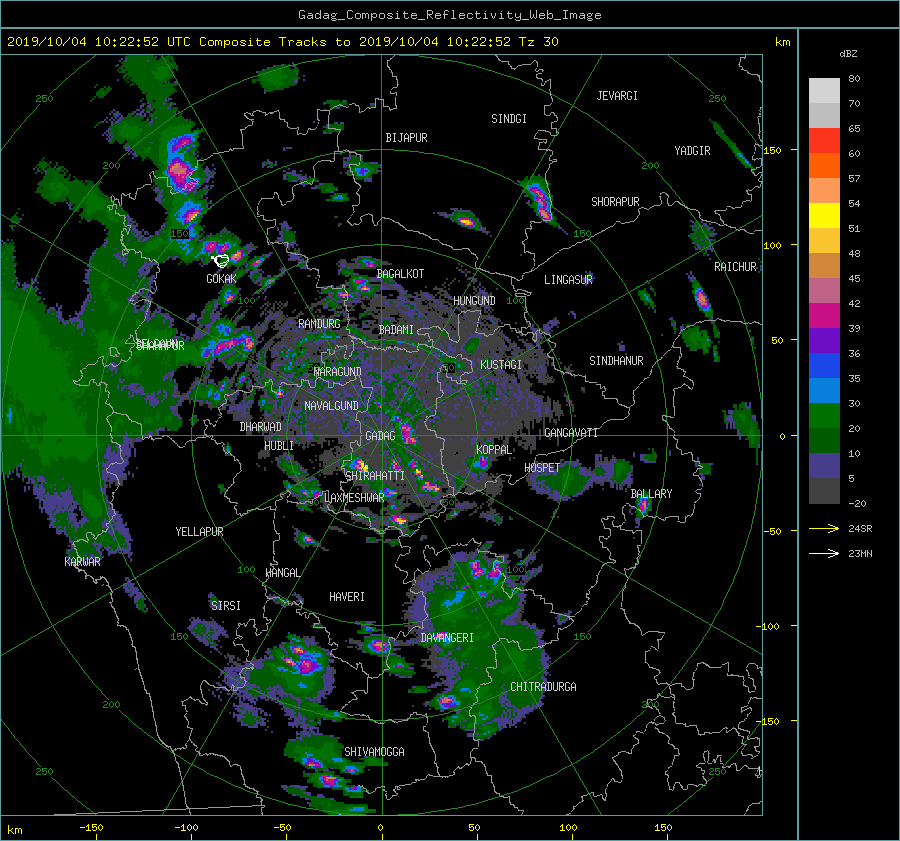Click the YADGIR city label
Screen dimensions: 900x841
pyautogui.click(x=692, y=151)
